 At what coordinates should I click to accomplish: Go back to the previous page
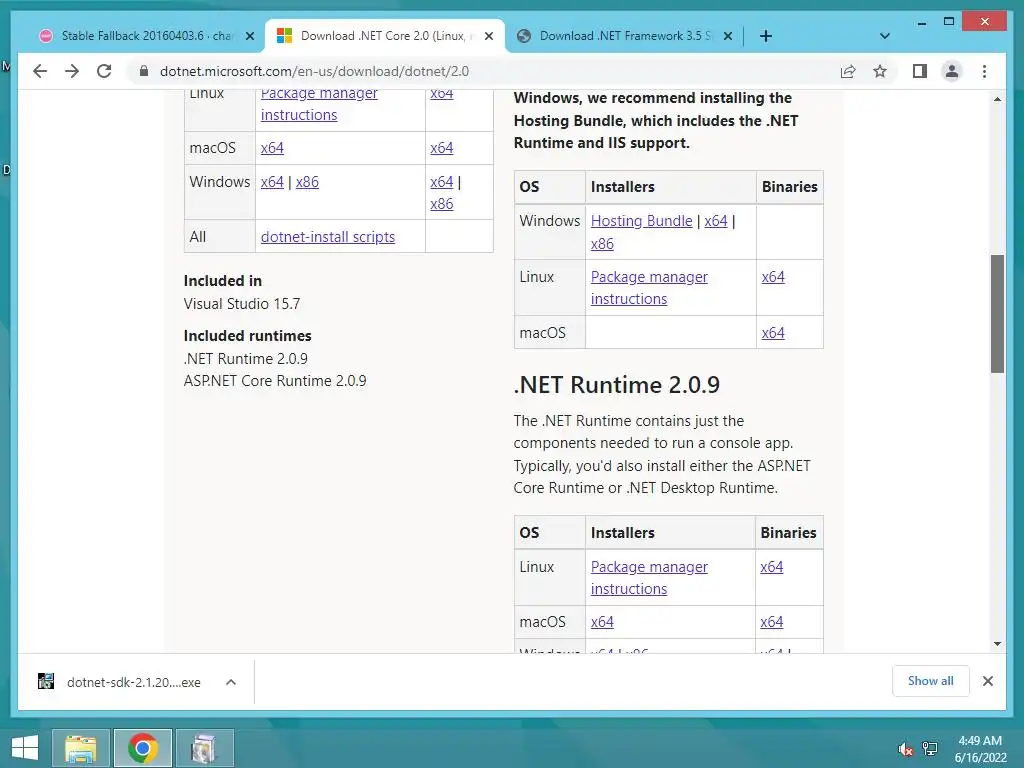point(40,71)
